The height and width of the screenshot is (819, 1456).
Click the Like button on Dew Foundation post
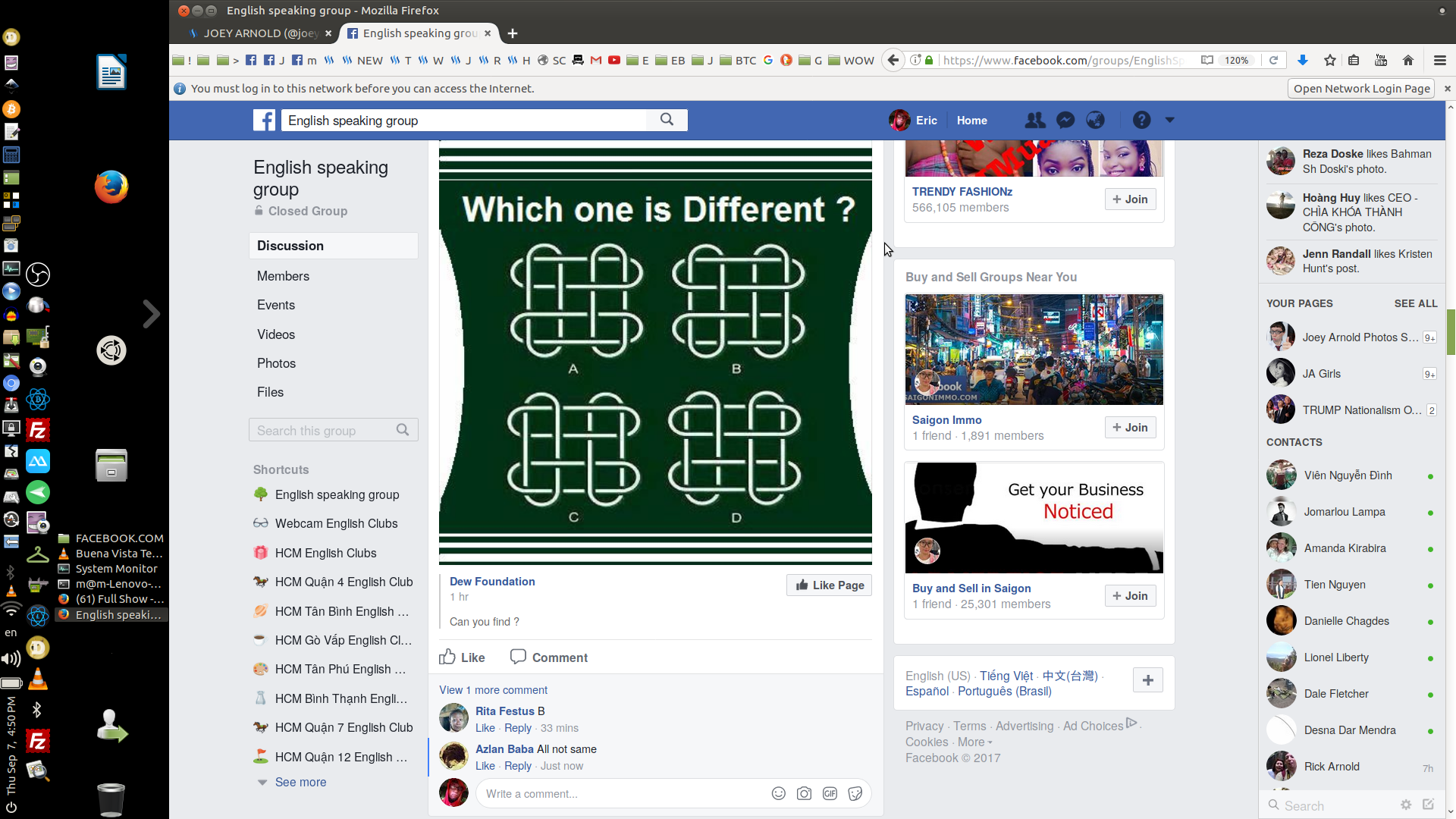[462, 657]
